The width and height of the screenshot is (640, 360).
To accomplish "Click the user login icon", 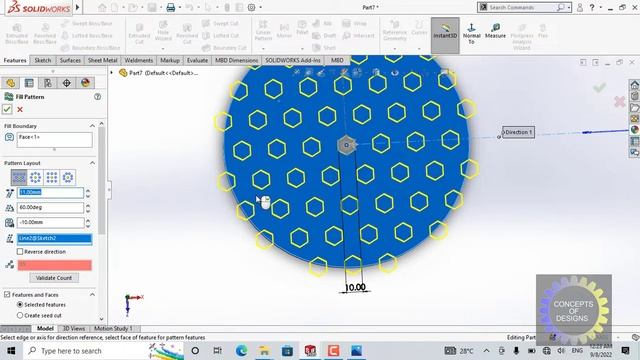I will point(580,7).
